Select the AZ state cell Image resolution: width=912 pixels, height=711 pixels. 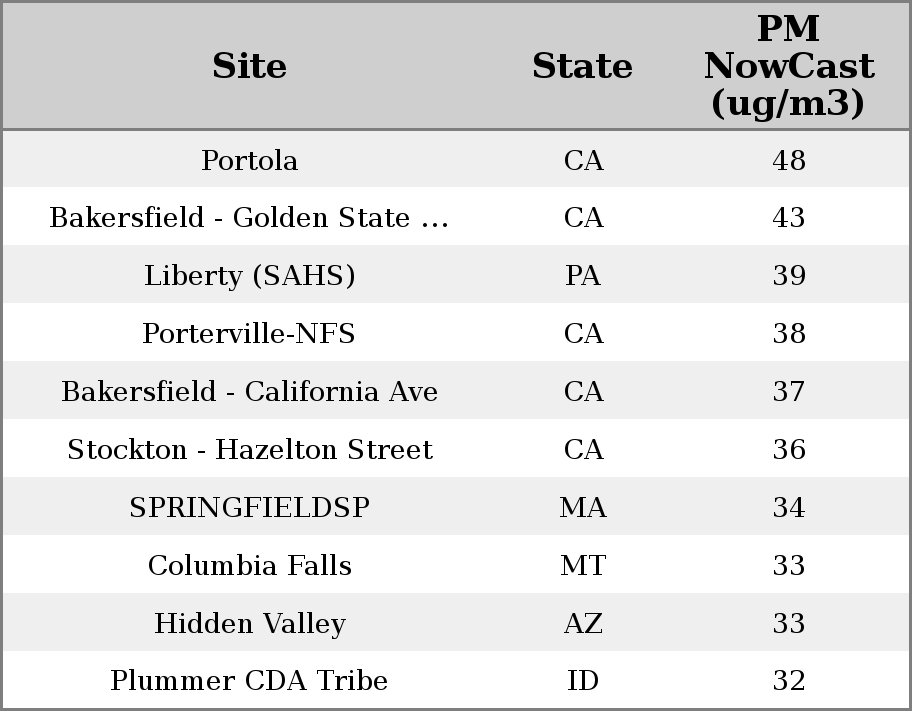click(x=583, y=623)
